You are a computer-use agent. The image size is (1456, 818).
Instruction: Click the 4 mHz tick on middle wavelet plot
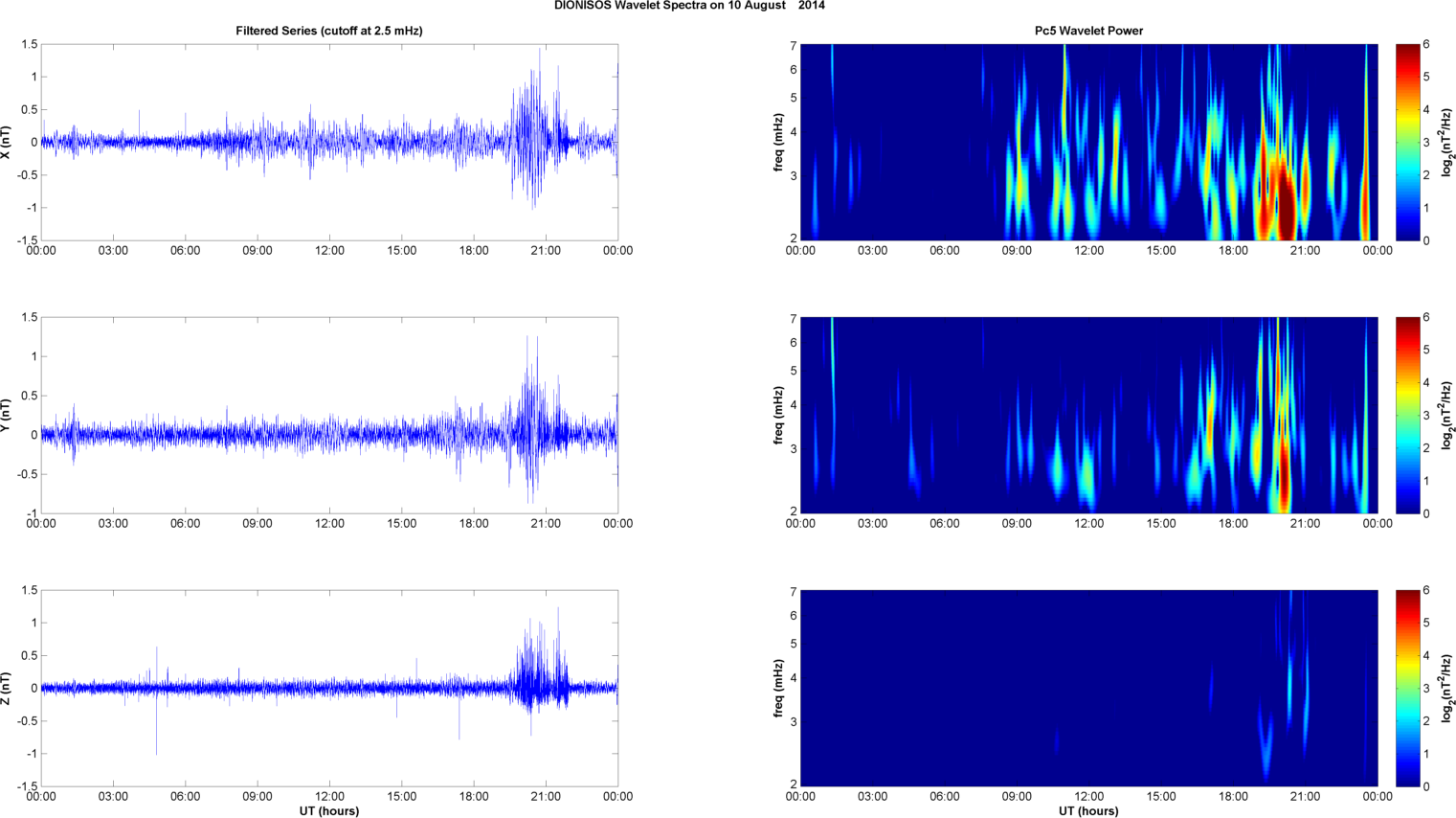coord(794,405)
